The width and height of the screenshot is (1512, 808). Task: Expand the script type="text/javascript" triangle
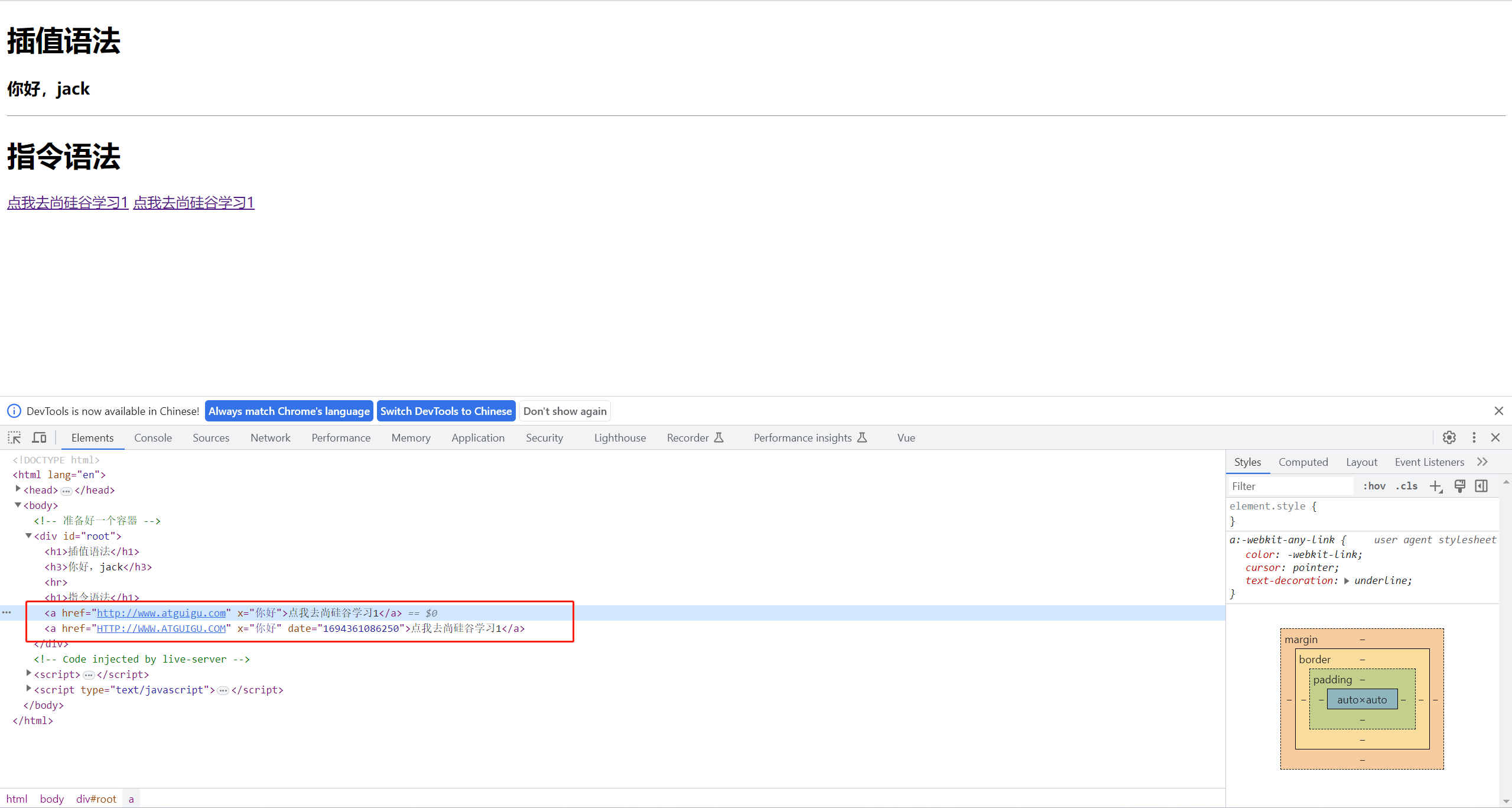(x=28, y=689)
